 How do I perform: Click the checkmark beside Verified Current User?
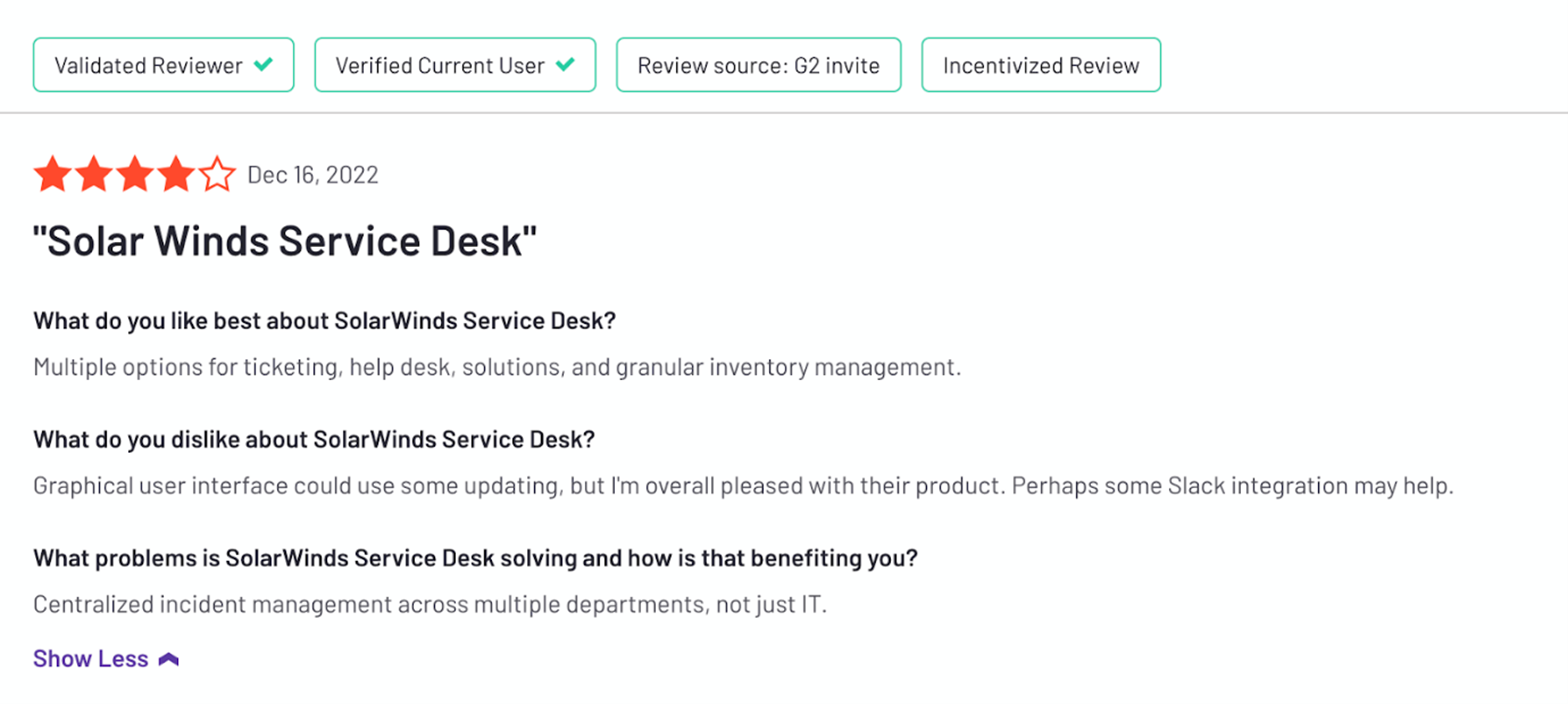[x=566, y=64]
